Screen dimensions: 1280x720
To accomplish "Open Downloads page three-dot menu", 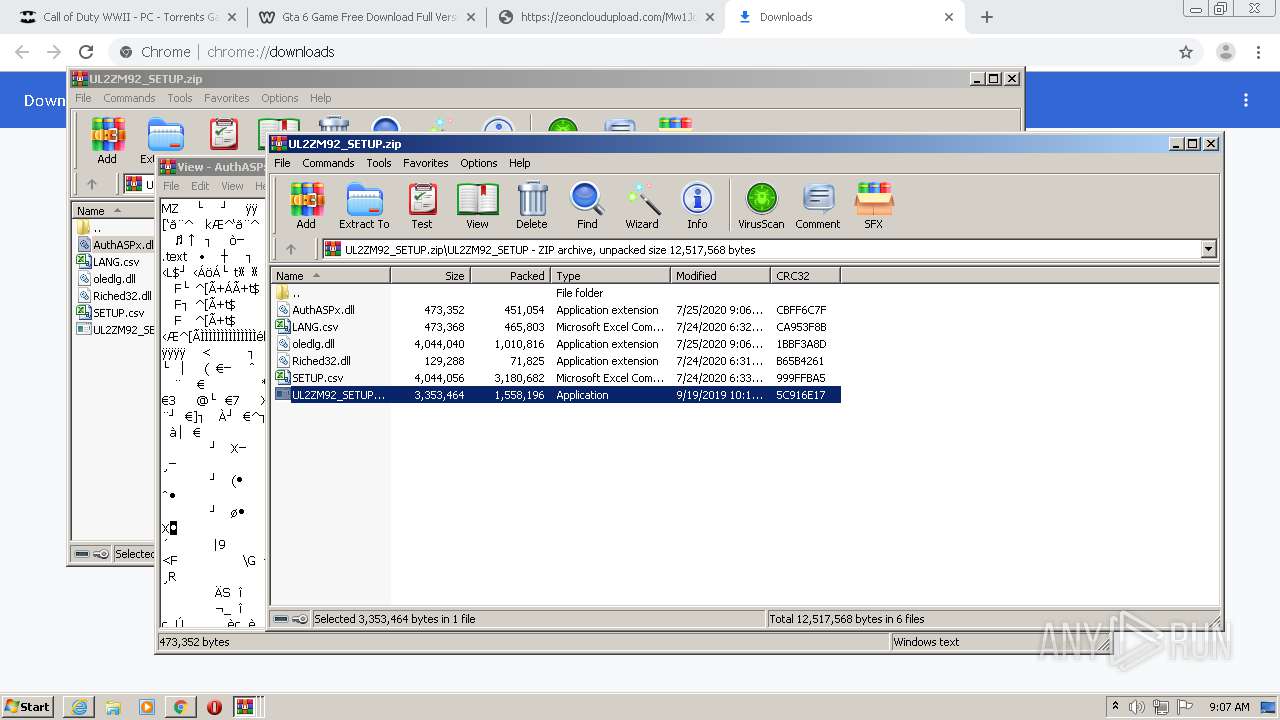I will 1246,100.
